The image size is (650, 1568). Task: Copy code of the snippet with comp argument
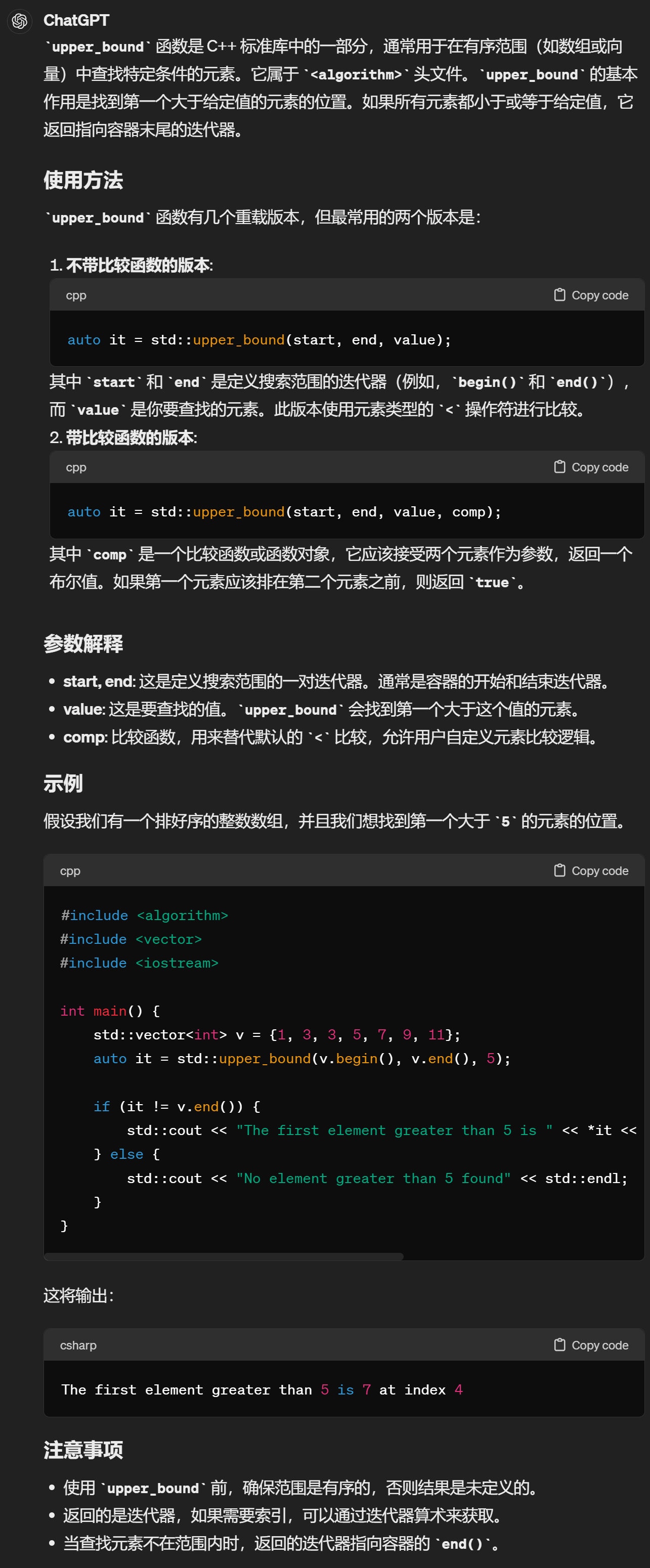591,467
